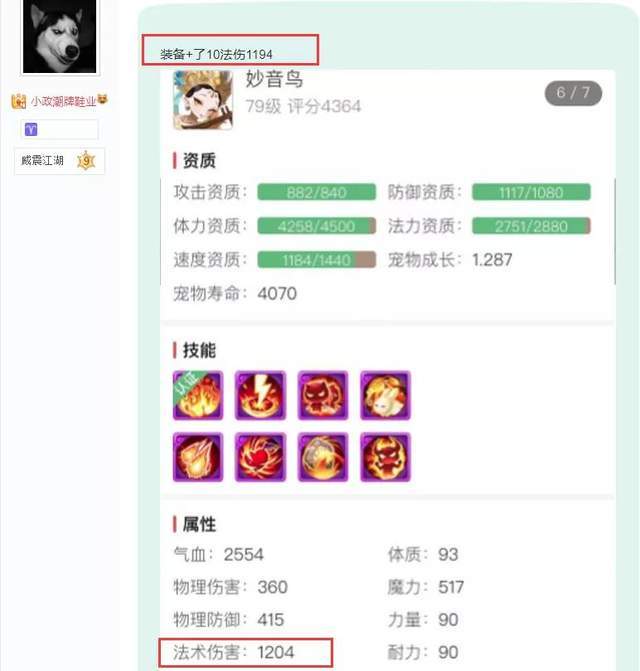
Task: Select the lightning bolt skill icon
Action: pyautogui.click(x=260, y=395)
